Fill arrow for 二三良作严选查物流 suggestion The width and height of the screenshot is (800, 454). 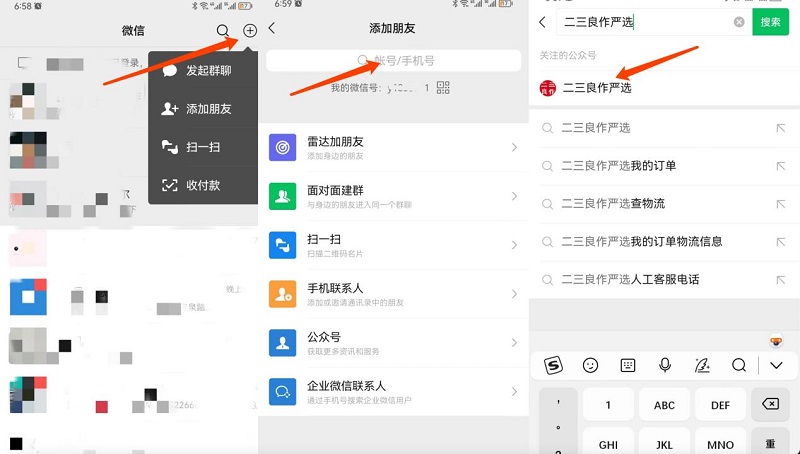coord(781,204)
